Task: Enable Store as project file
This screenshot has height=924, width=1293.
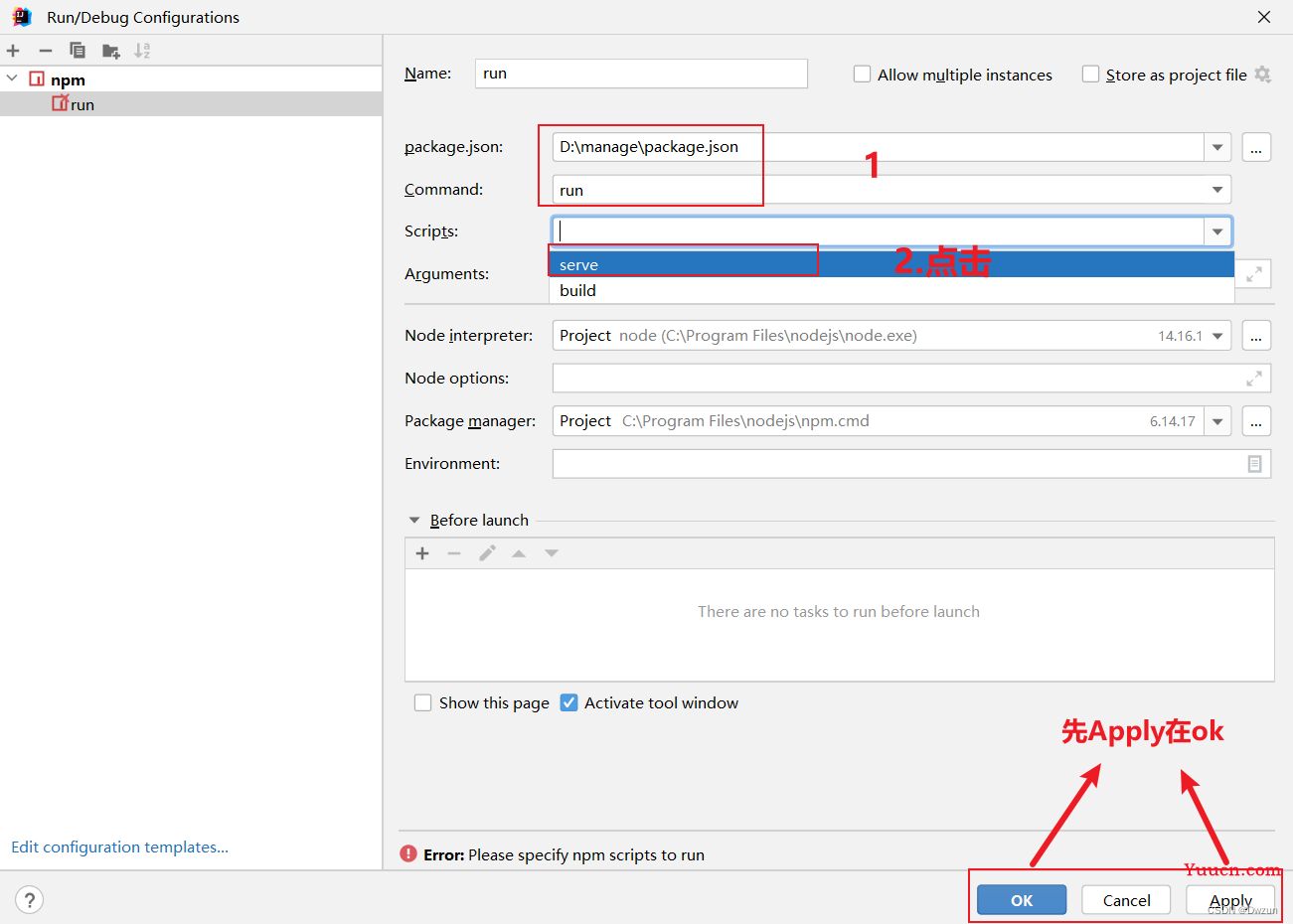Action: 1090,75
